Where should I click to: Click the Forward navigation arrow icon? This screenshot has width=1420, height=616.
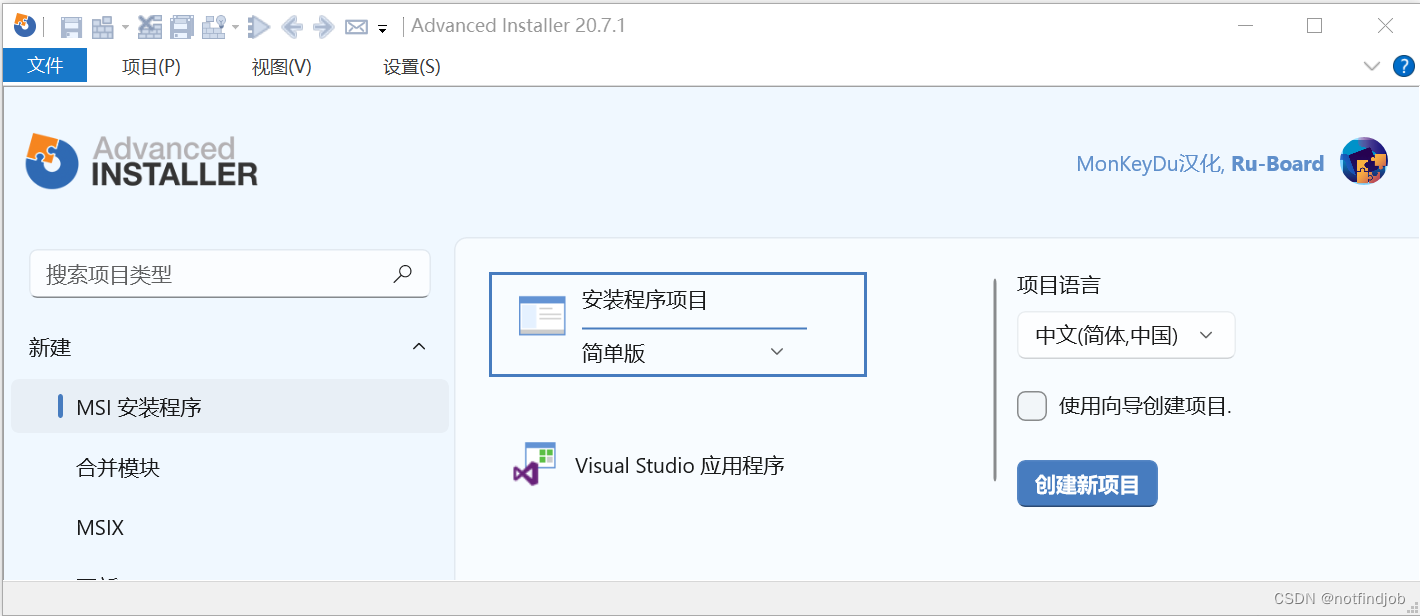coord(322,26)
